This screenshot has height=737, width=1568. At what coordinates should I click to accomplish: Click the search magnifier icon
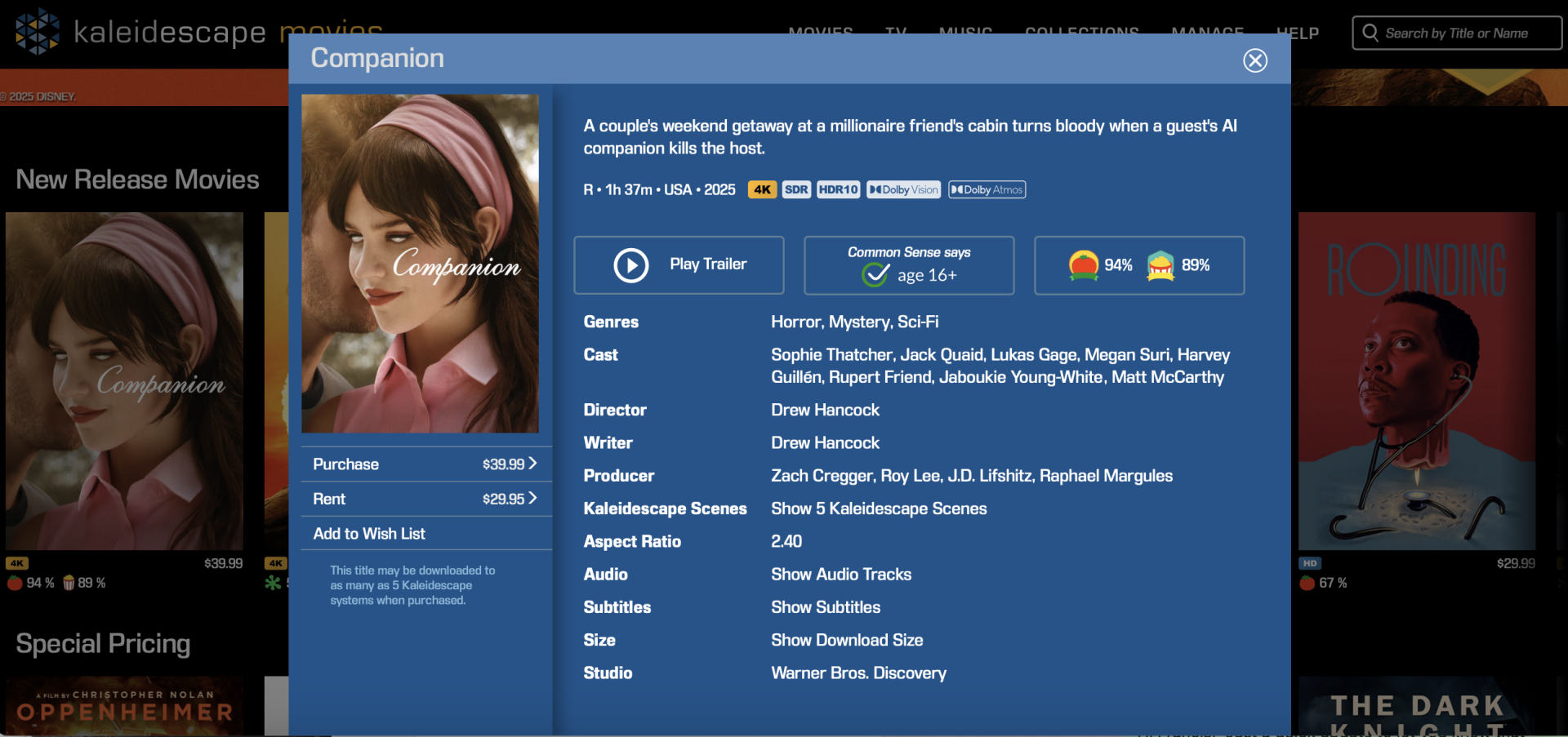1370,33
